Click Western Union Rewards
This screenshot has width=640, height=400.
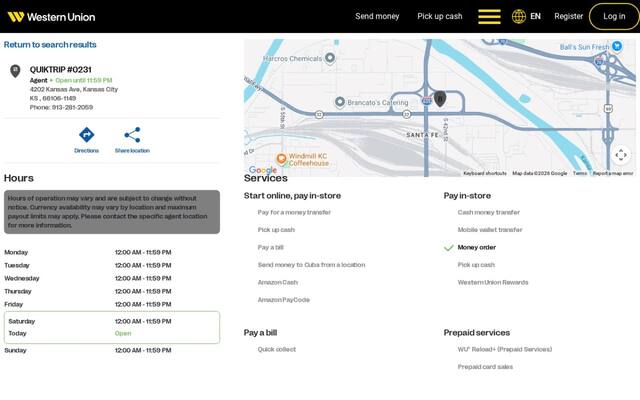click(x=493, y=282)
